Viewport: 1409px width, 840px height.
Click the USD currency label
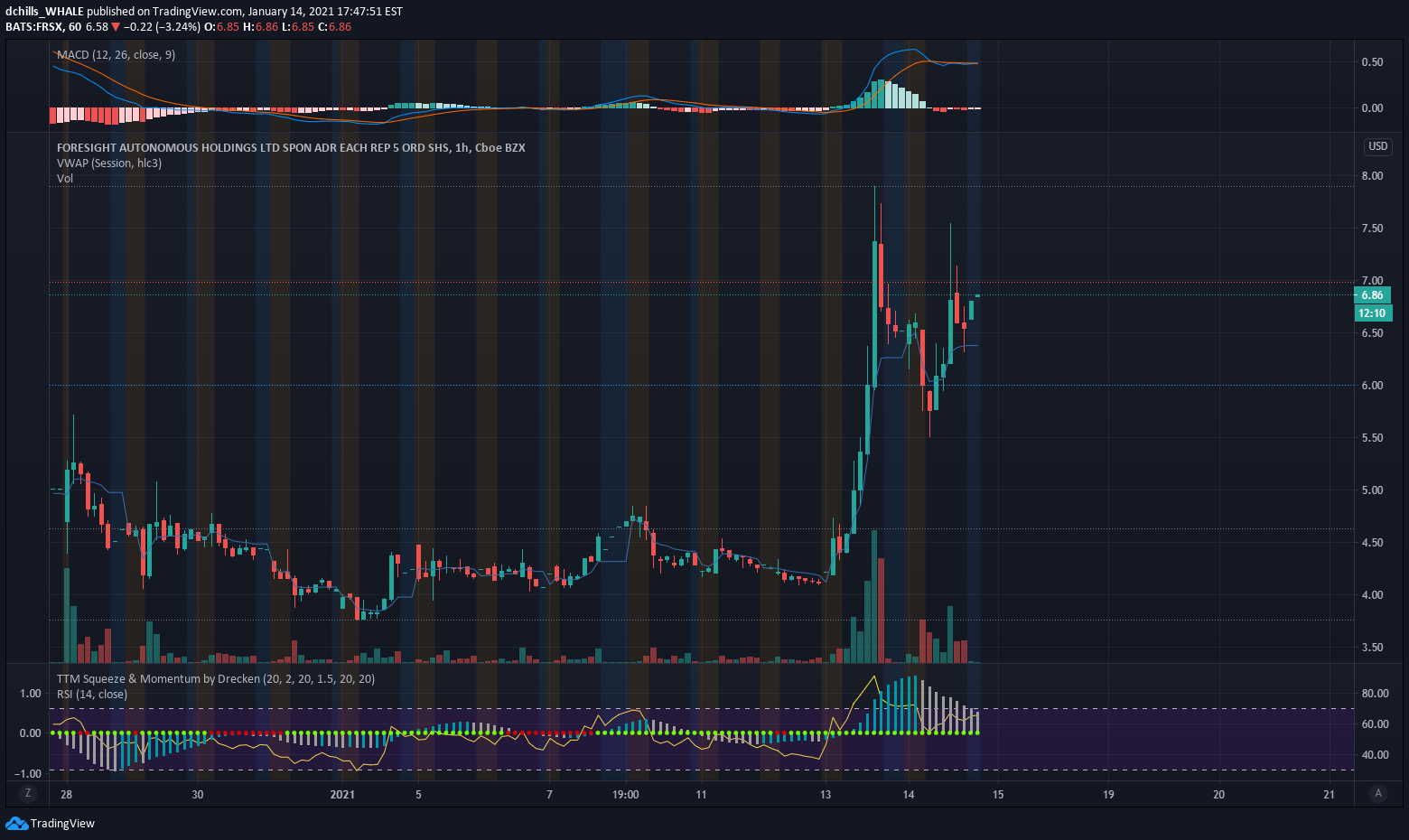1377,146
